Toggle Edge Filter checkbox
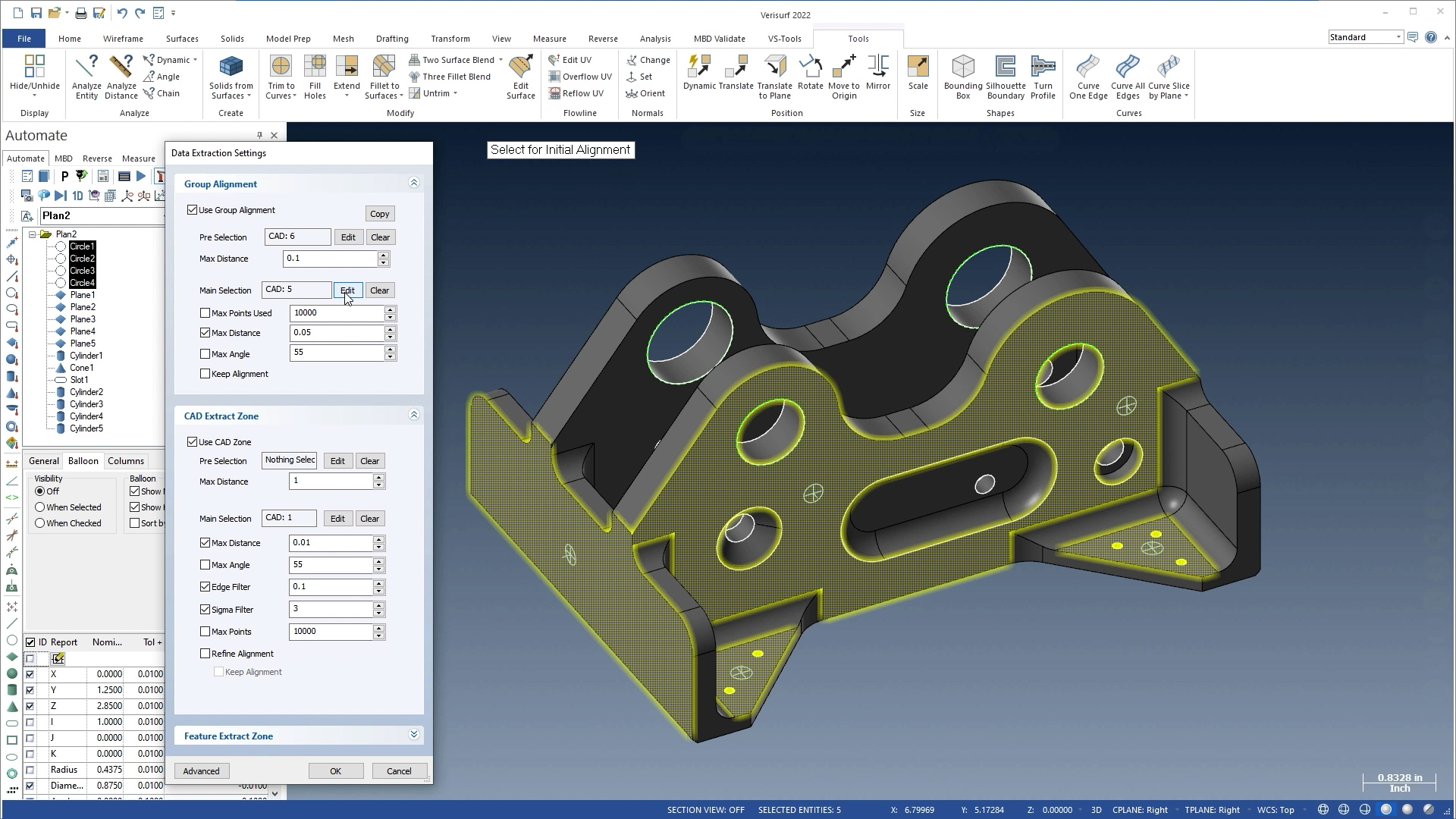 click(205, 586)
